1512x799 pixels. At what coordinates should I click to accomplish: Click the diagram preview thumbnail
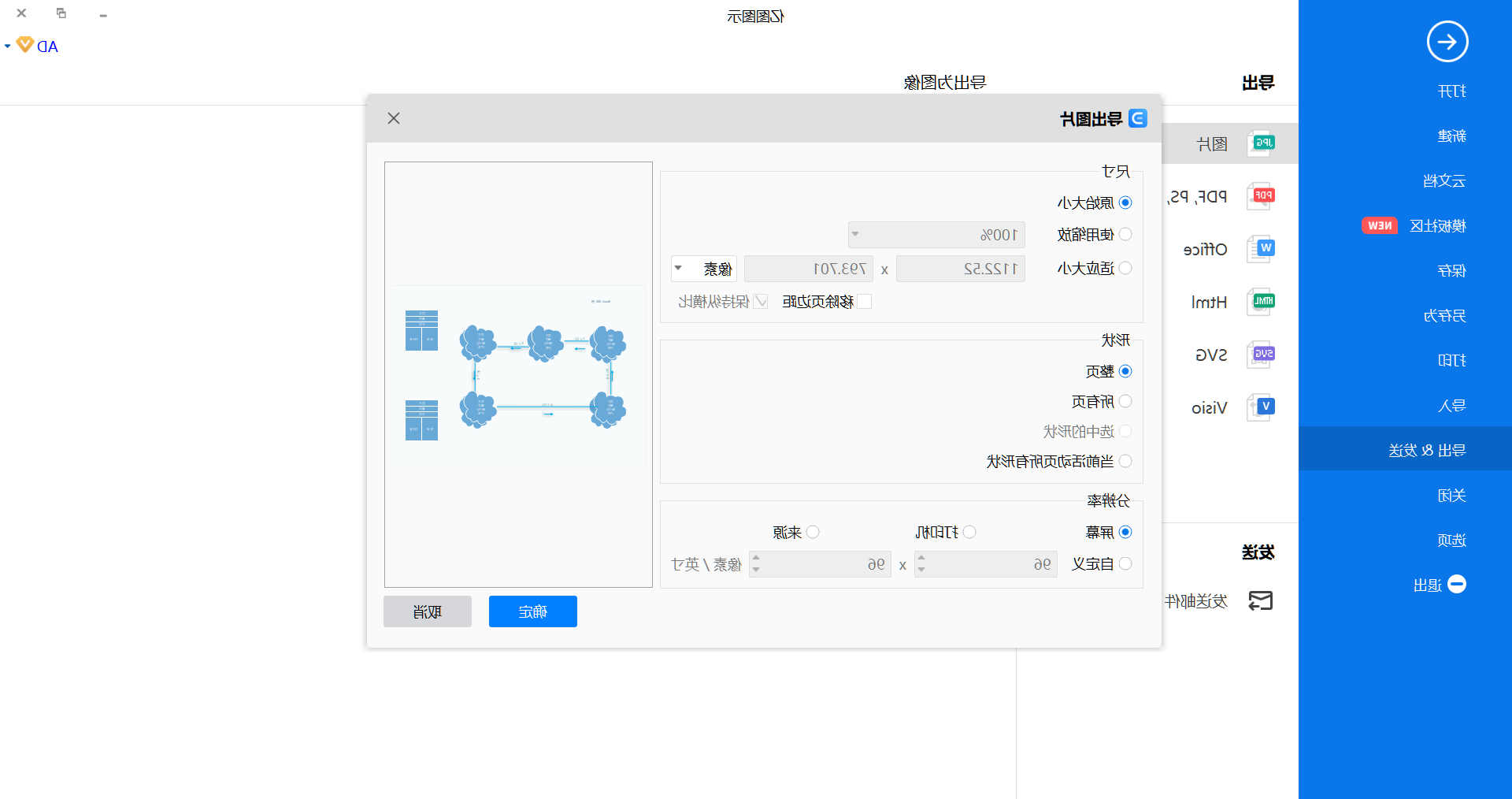click(x=518, y=374)
